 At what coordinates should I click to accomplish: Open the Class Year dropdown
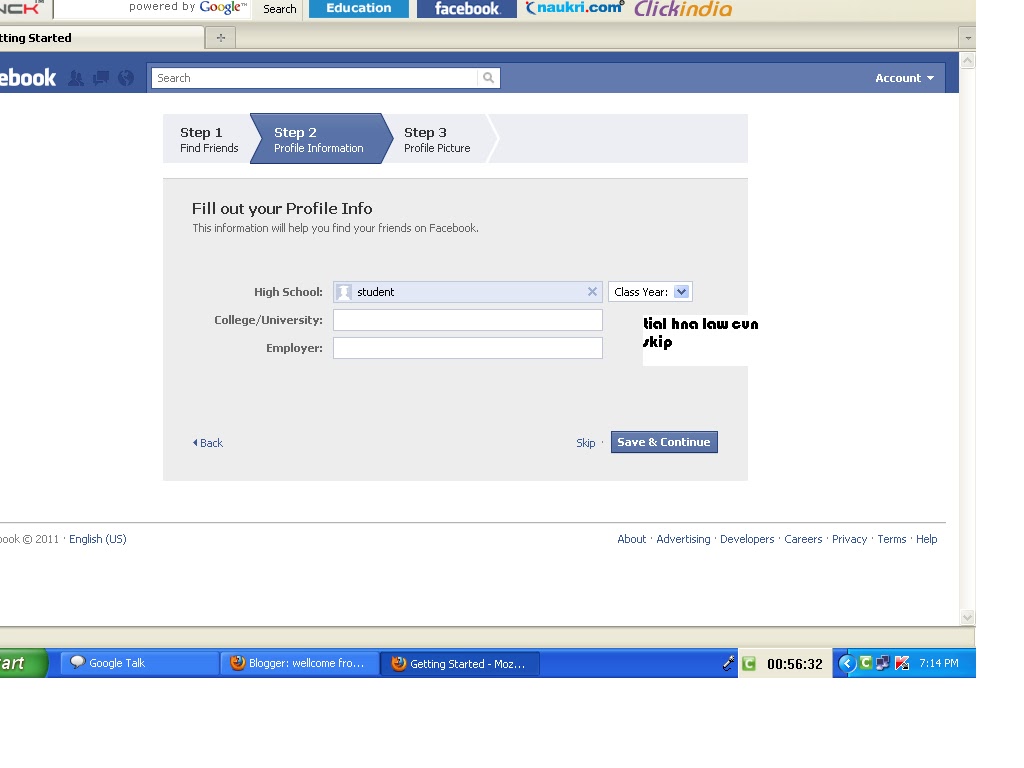coord(650,292)
